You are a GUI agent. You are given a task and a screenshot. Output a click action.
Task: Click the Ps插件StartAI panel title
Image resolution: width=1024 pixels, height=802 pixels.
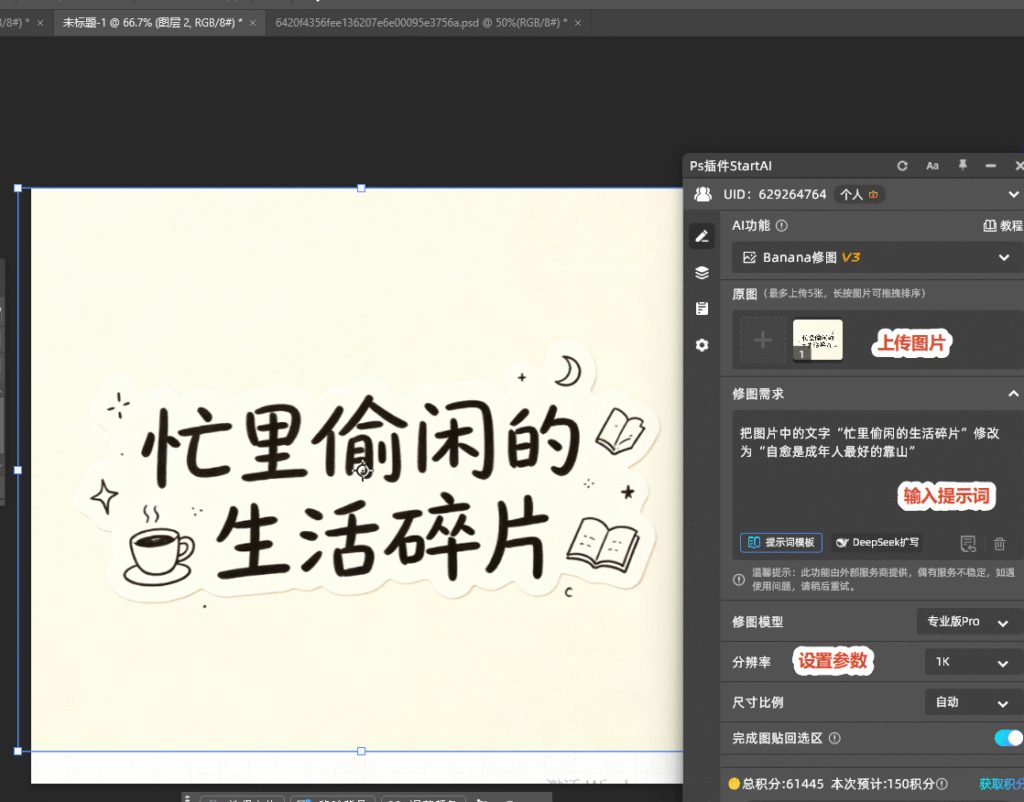pyautogui.click(x=730, y=166)
